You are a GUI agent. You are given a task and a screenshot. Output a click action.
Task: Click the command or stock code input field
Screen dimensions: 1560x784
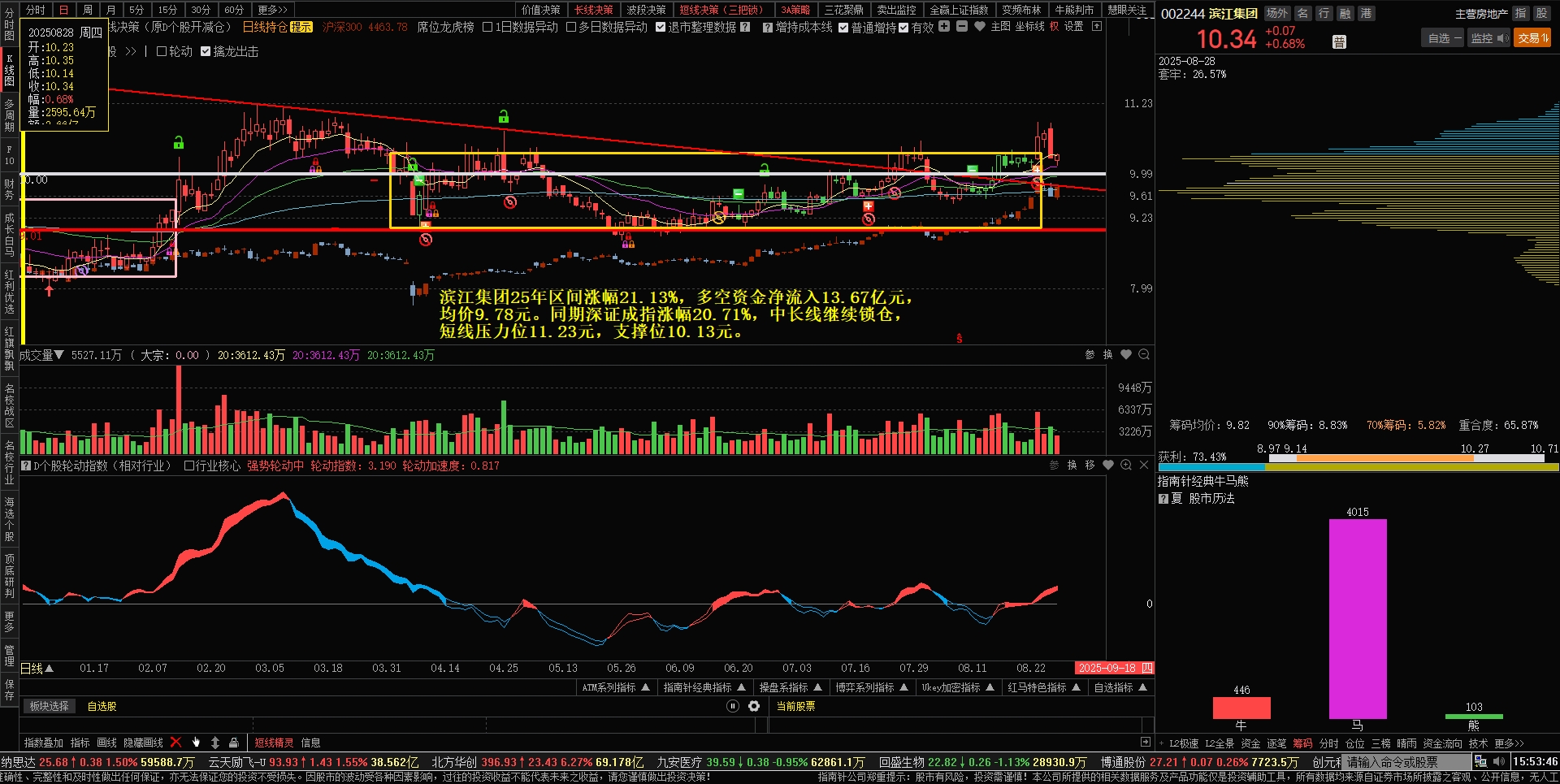point(1406,762)
